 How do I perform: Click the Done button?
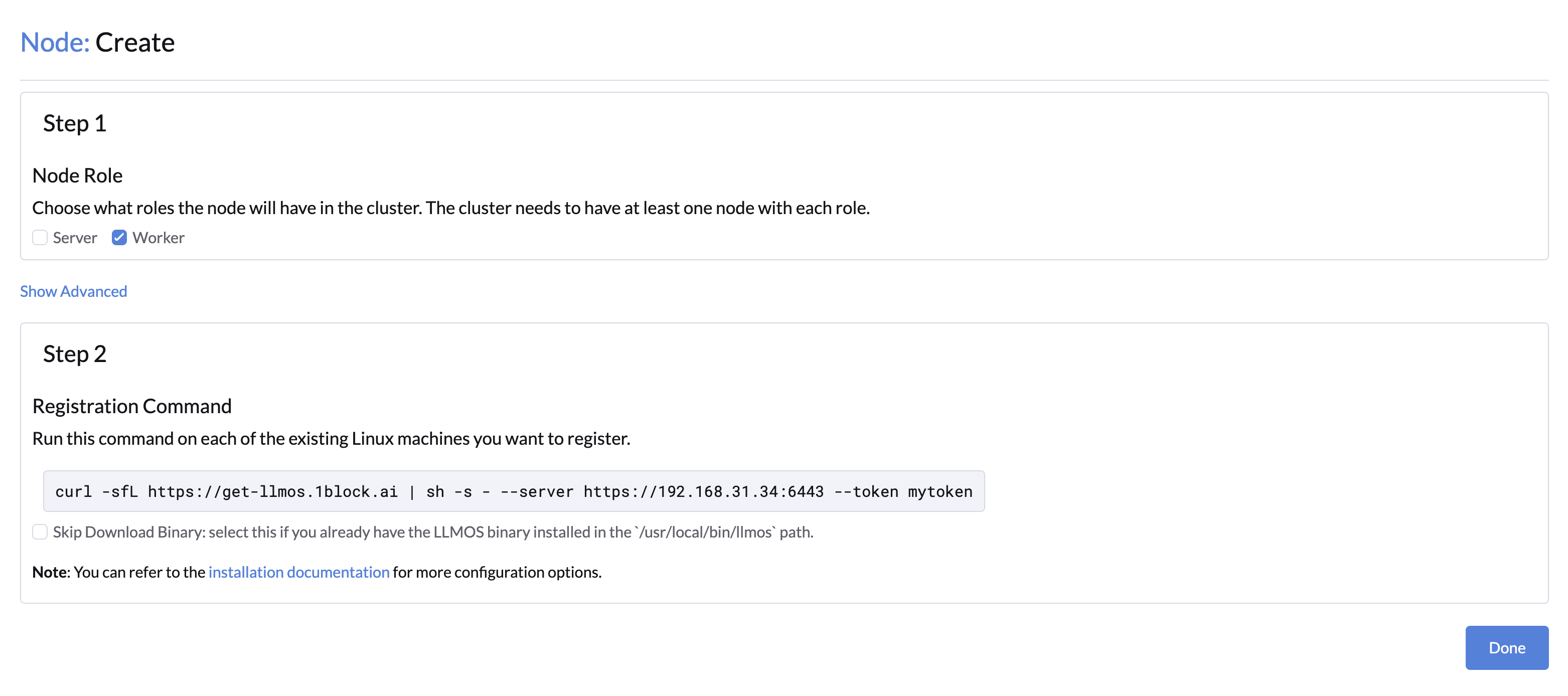[1506, 648]
